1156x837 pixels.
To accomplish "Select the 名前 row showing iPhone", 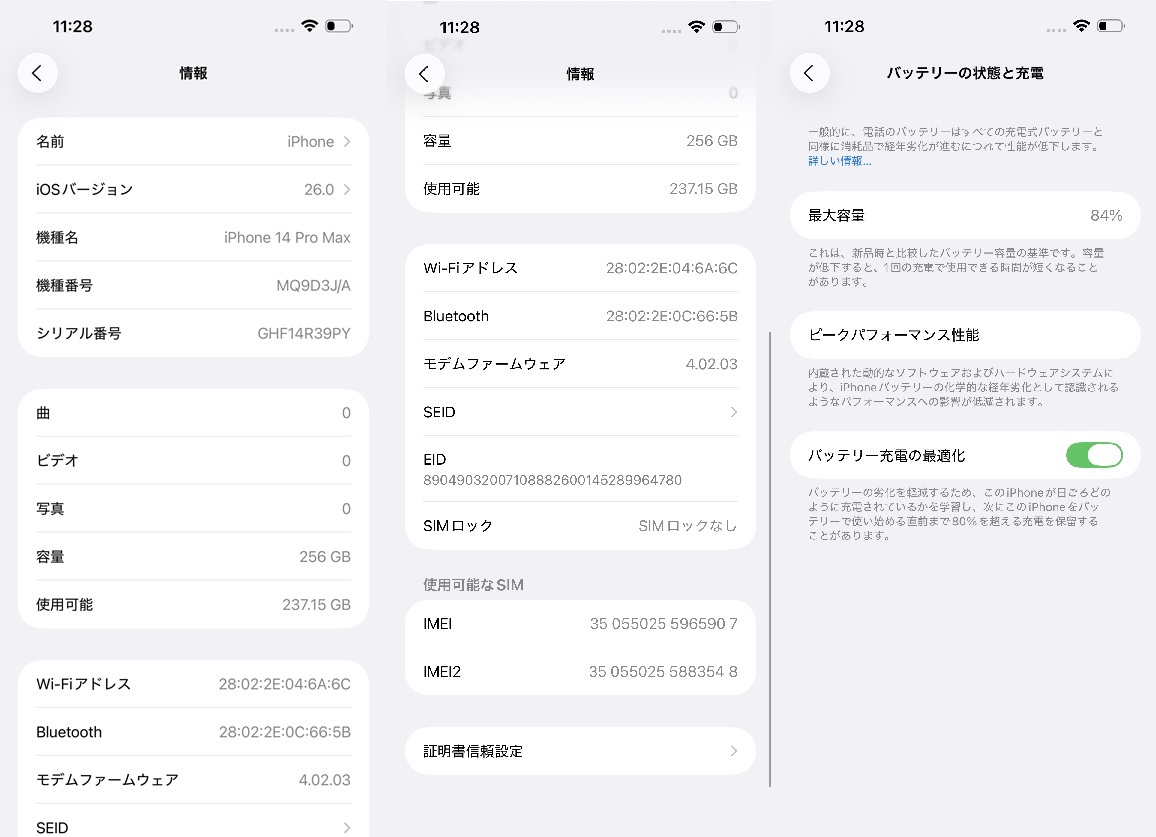I will click(193, 141).
